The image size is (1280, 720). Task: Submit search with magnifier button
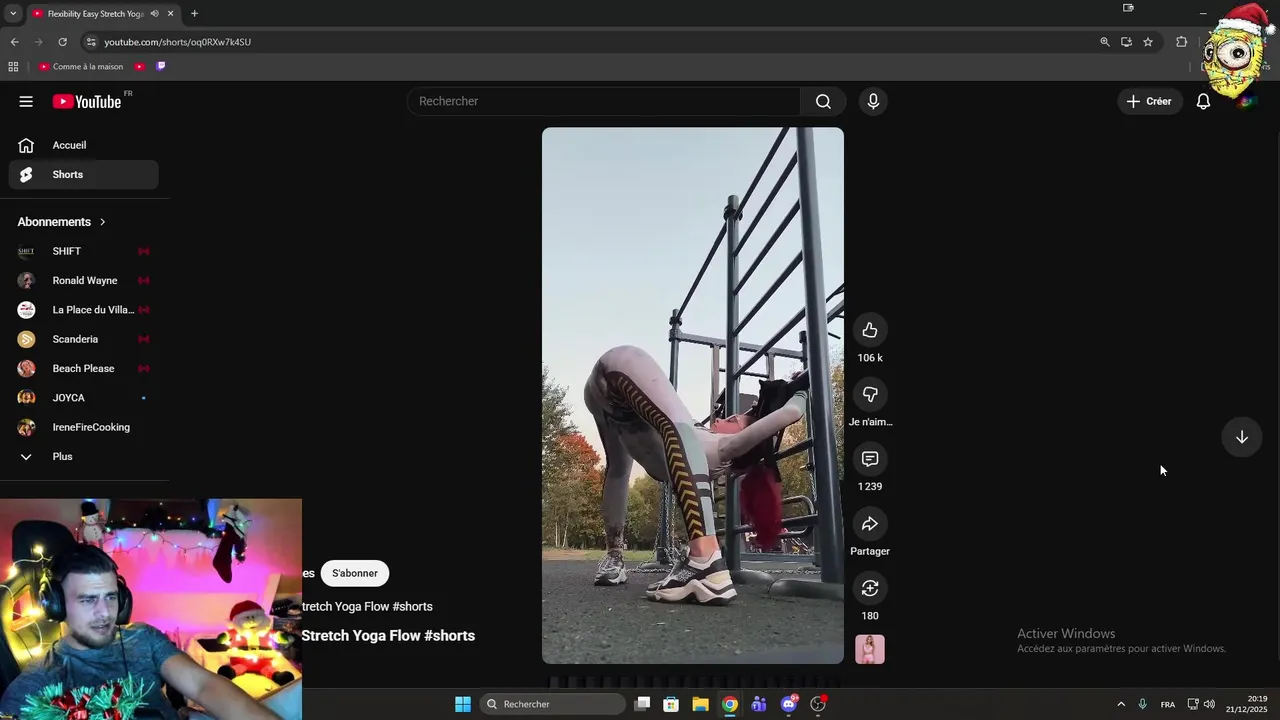(823, 101)
